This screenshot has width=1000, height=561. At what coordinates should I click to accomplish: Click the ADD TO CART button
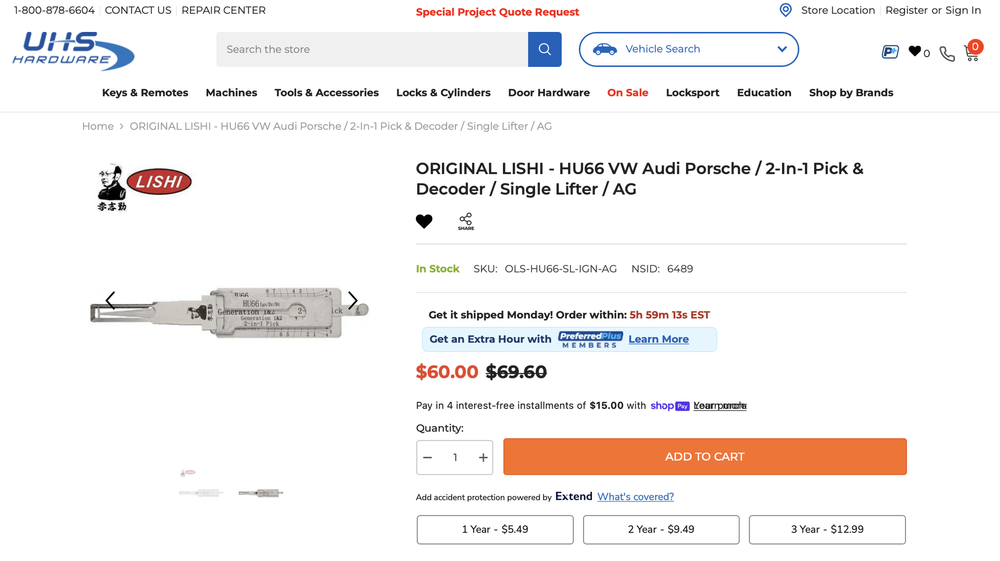[704, 457]
